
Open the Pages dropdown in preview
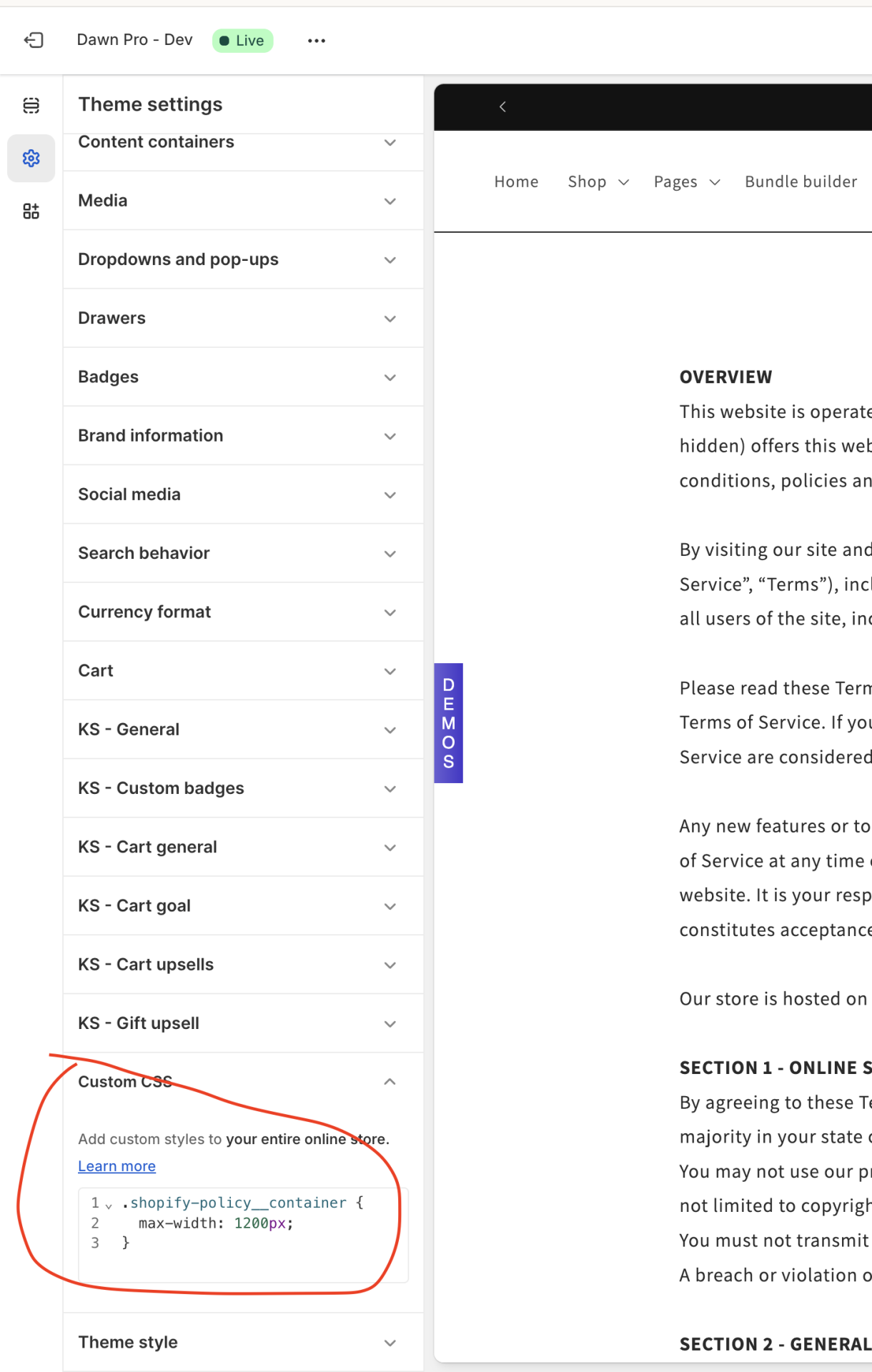687,182
